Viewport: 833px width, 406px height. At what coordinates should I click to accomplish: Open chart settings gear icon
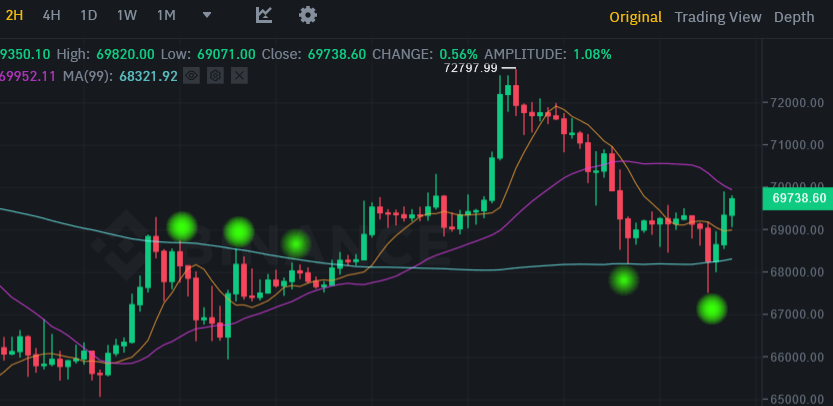[308, 15]
